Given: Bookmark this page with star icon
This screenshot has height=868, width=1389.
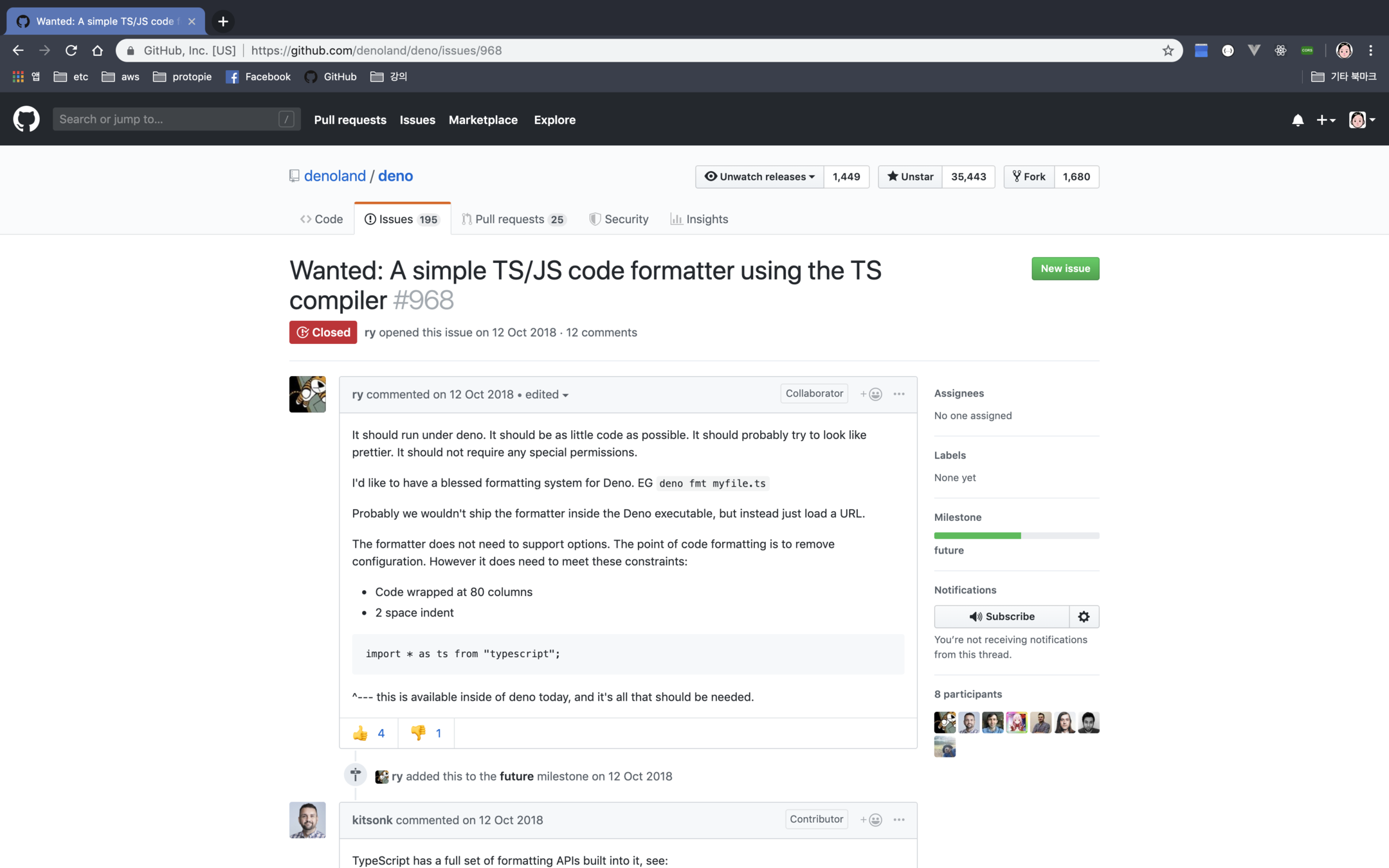Looking at the screenshot, I should point(1168,51).
